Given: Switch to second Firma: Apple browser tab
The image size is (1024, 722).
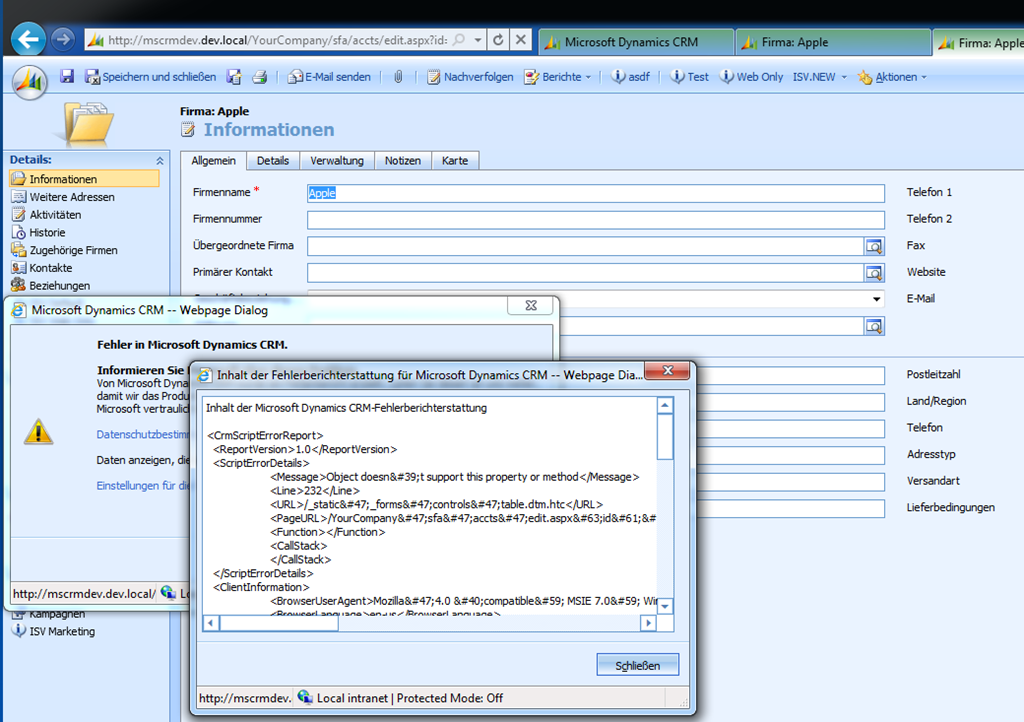Looking at the screenshot, I should point(980,43).
